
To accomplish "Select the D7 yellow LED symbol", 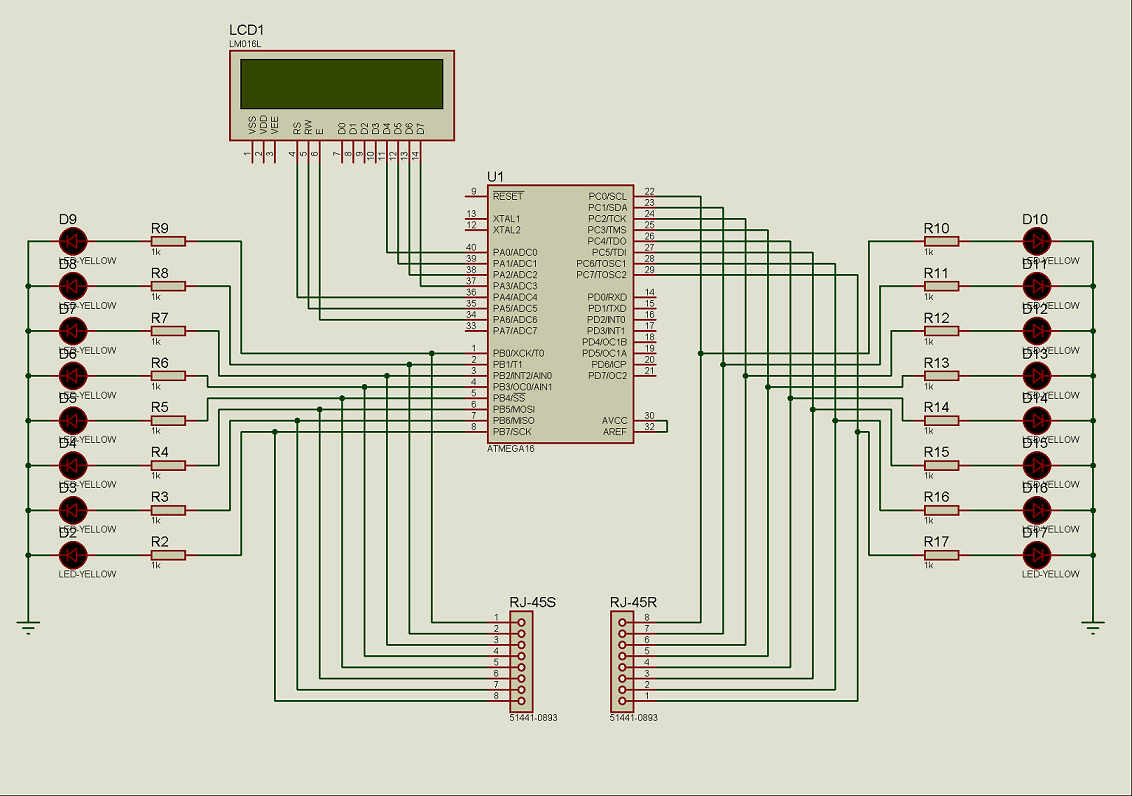I will coord(72,331).
